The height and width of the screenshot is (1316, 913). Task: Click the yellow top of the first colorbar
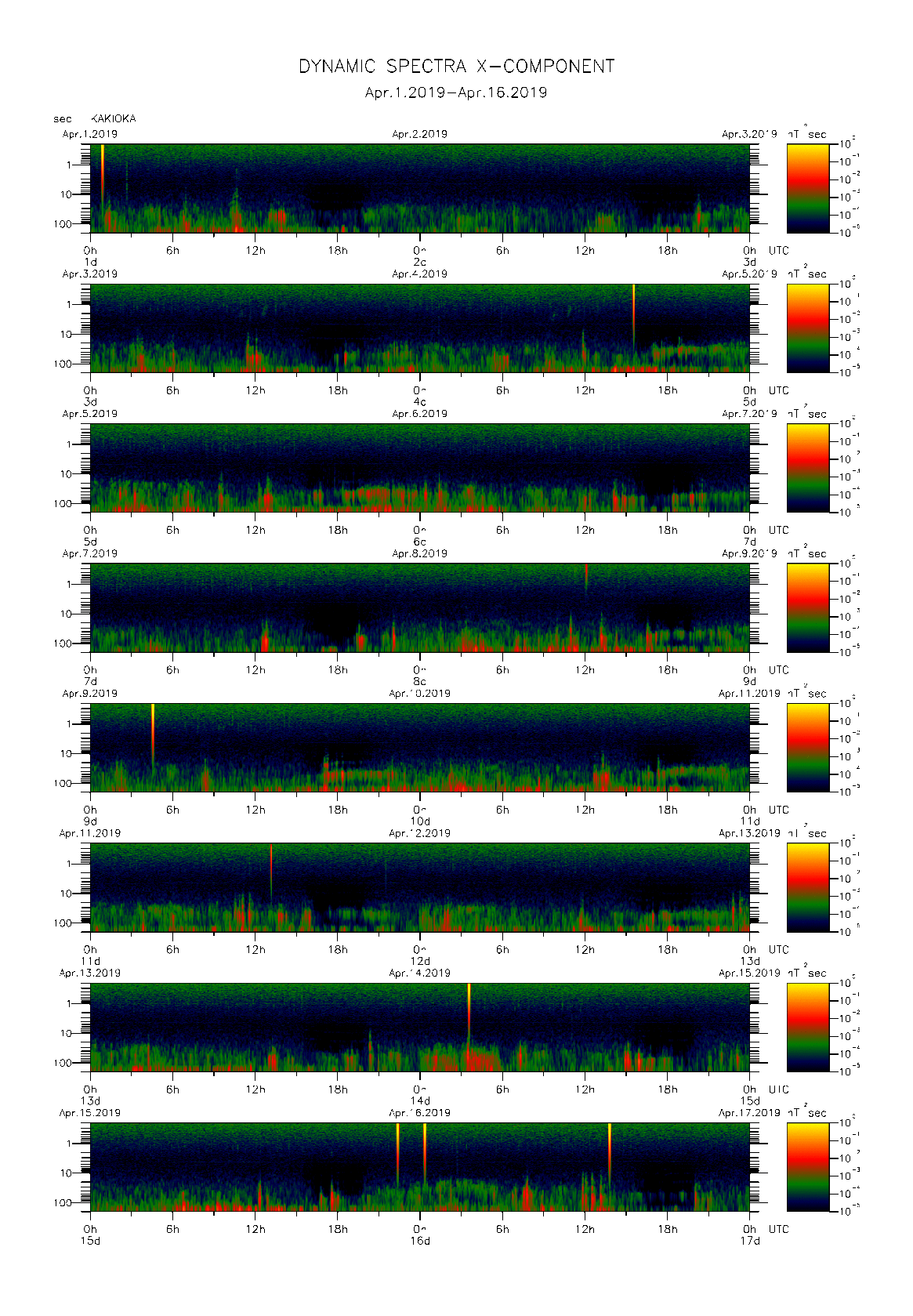807,151
